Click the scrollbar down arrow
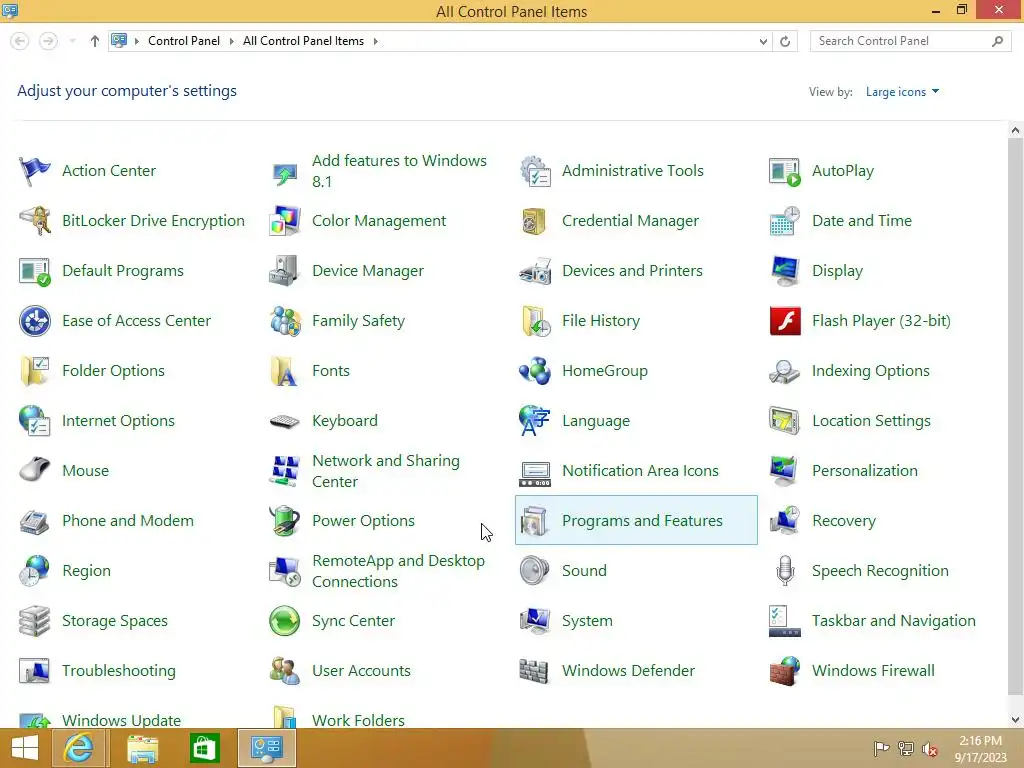 1015,720
